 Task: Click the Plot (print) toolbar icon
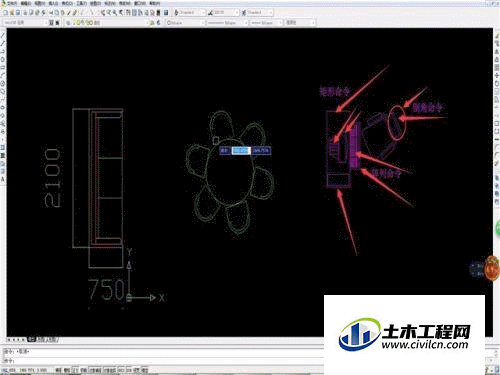click(x=25, y=13)
